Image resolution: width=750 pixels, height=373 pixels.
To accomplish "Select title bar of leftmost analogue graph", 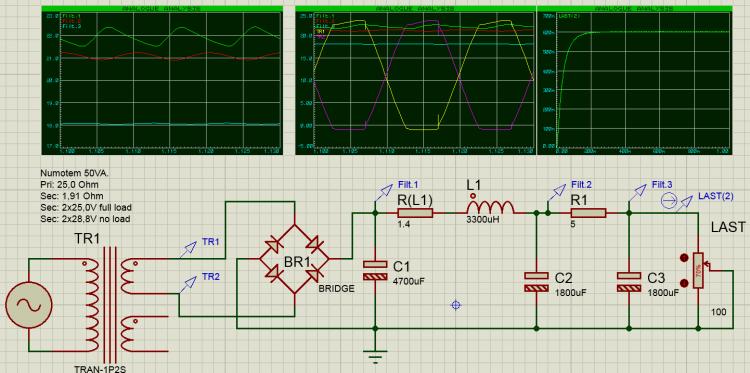I will tap(162, 9).
